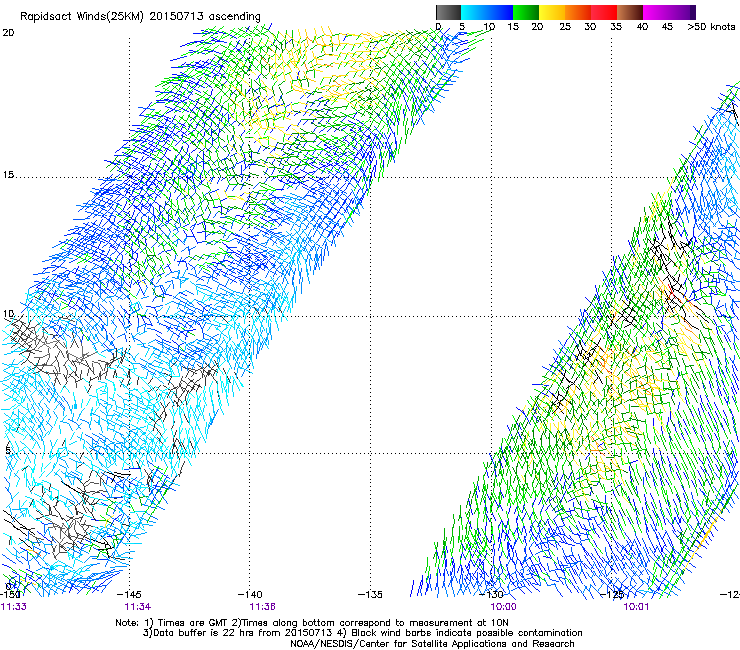Click the purple time label '11:34'

[x=137, y=607]
